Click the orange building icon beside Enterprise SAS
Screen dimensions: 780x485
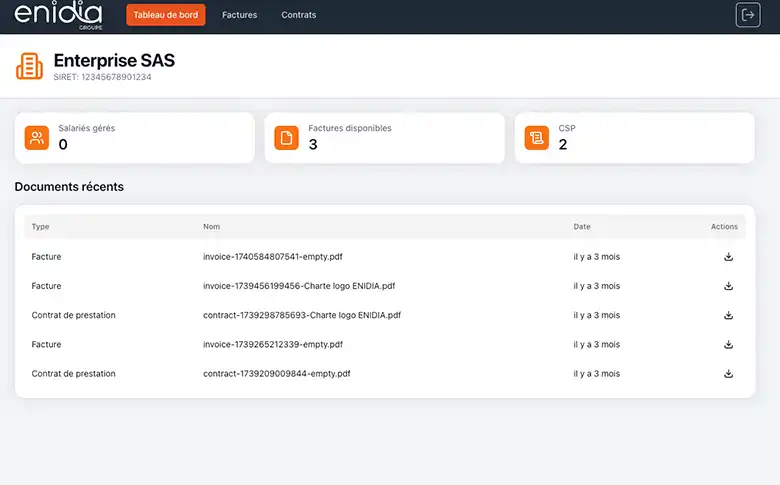point(29,67)
